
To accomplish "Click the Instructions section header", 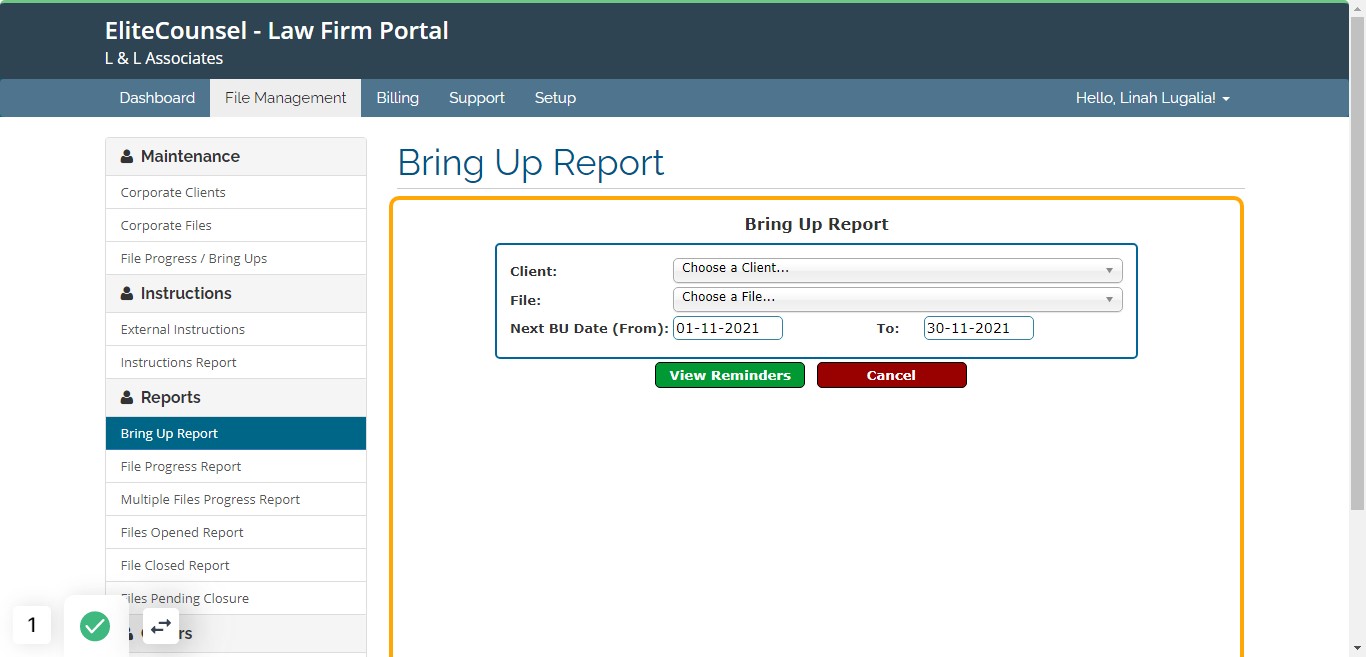I will click(236, 294).
